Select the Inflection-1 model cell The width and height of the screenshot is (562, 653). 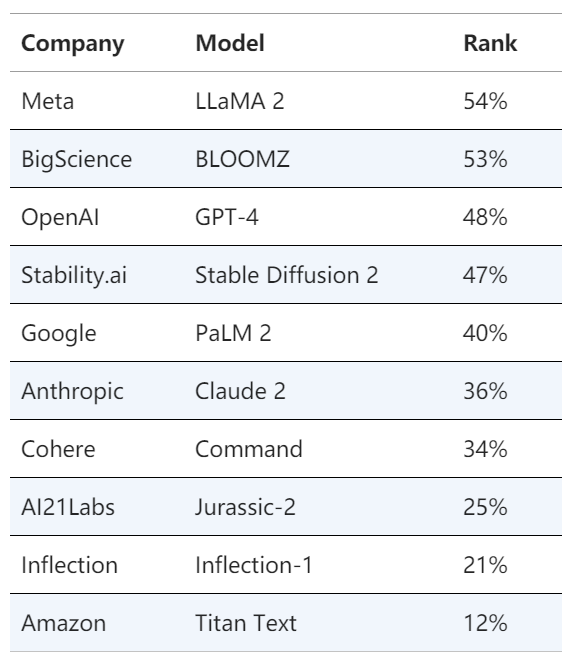click(x=254, y=566)
